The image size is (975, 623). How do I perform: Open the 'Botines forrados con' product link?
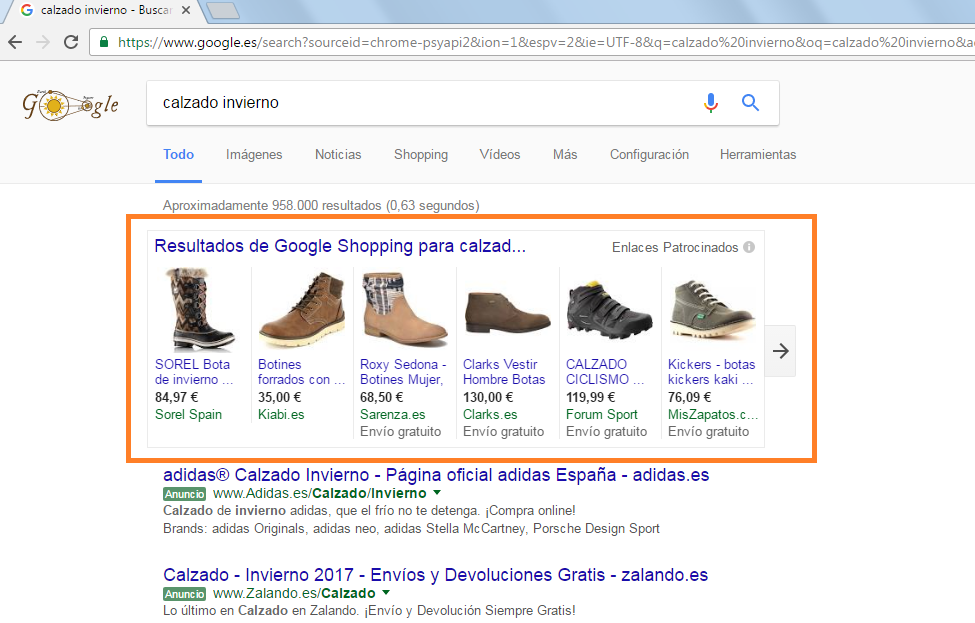coord(302,372)
